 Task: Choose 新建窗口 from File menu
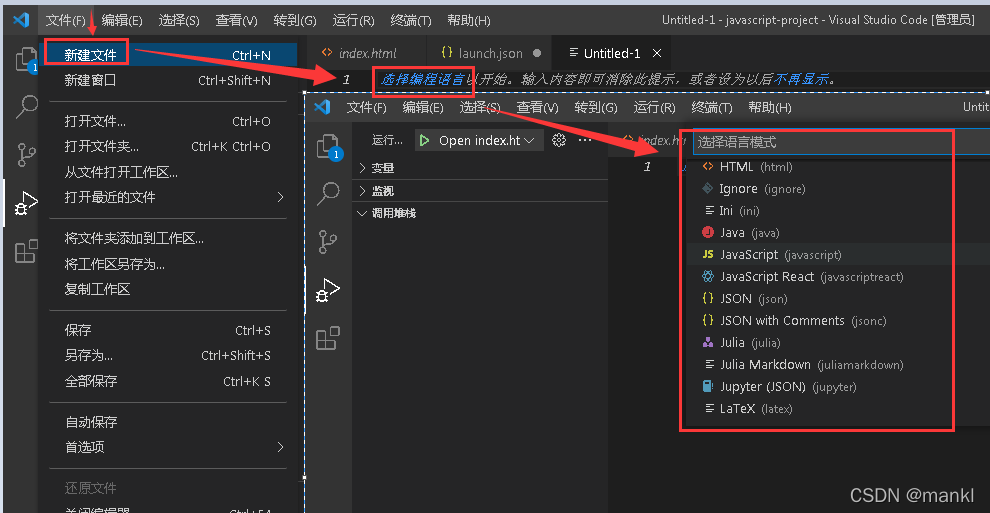pos(168,80)
